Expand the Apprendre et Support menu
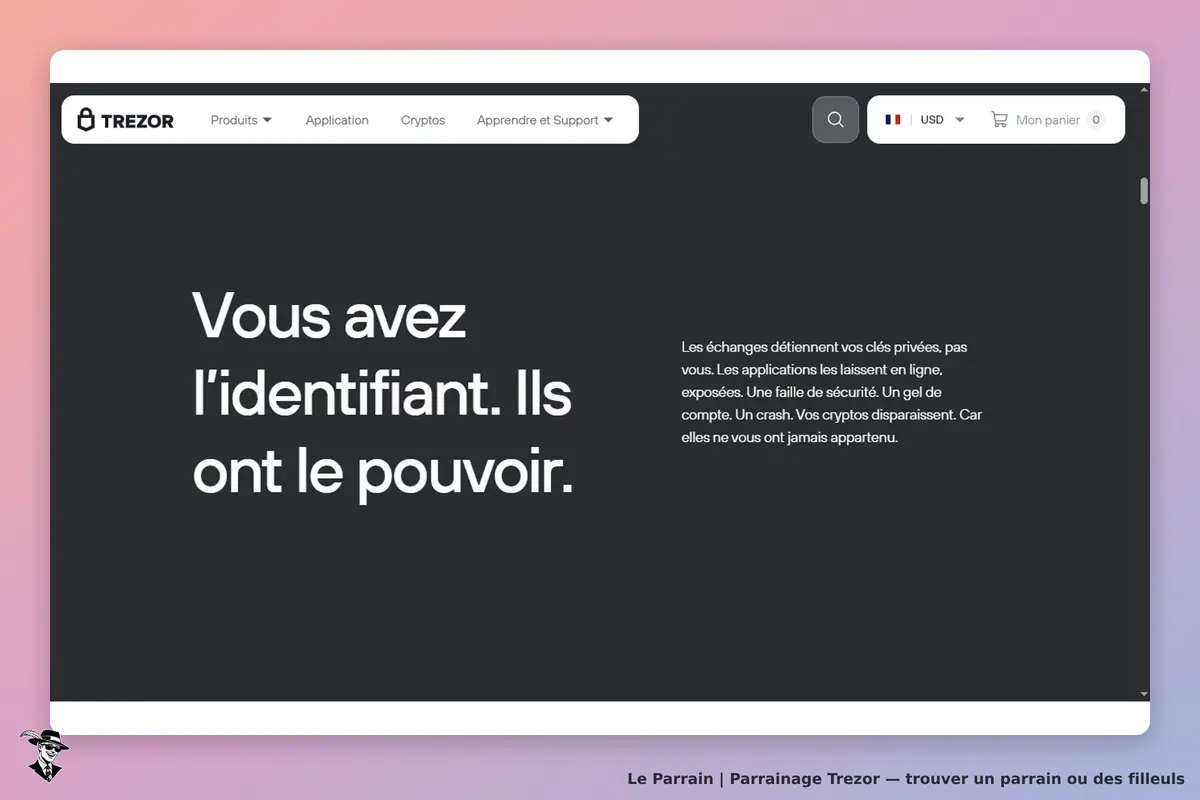The width and height of the screenshot is (1200, 800). pos(545,120)
